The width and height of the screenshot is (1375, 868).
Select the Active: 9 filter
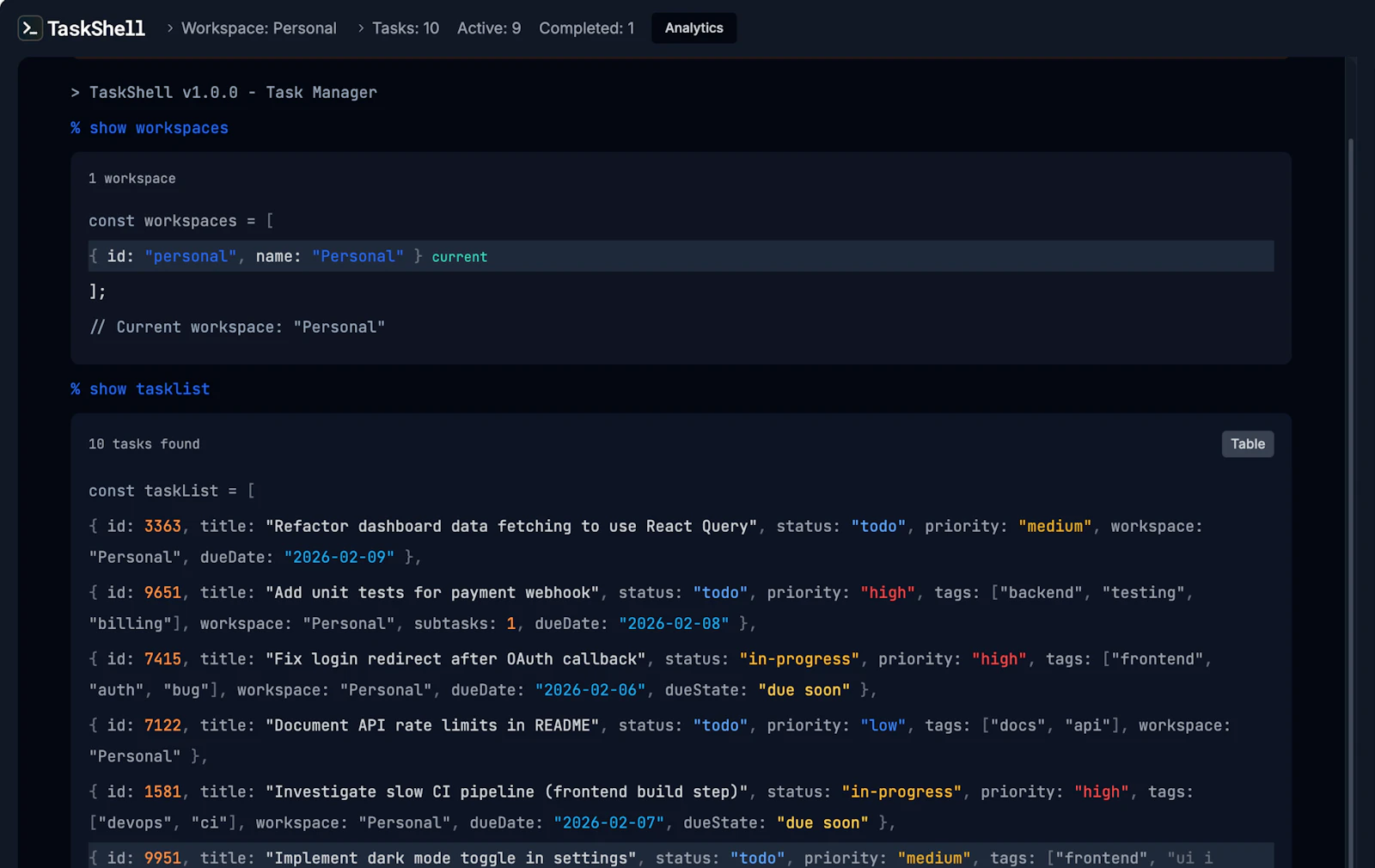488,28
